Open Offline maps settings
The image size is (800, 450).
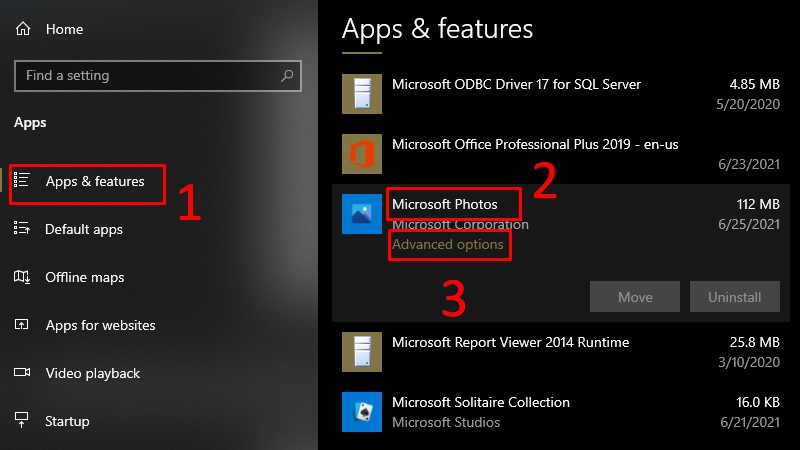85,278
